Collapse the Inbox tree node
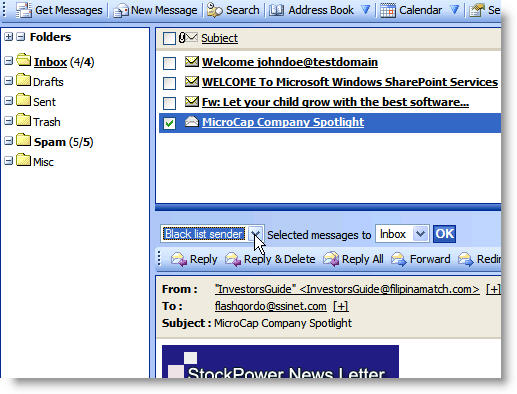 (x=9, y=61)
